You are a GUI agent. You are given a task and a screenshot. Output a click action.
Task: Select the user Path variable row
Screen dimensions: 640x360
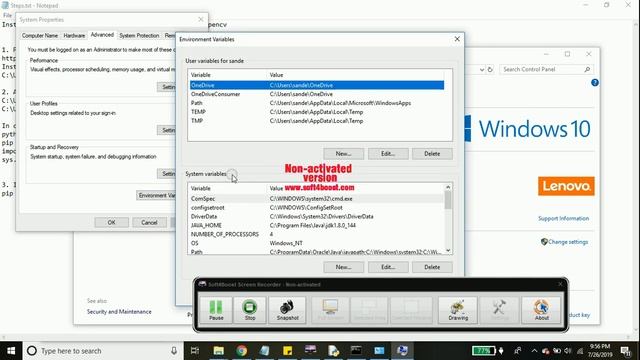317,103
